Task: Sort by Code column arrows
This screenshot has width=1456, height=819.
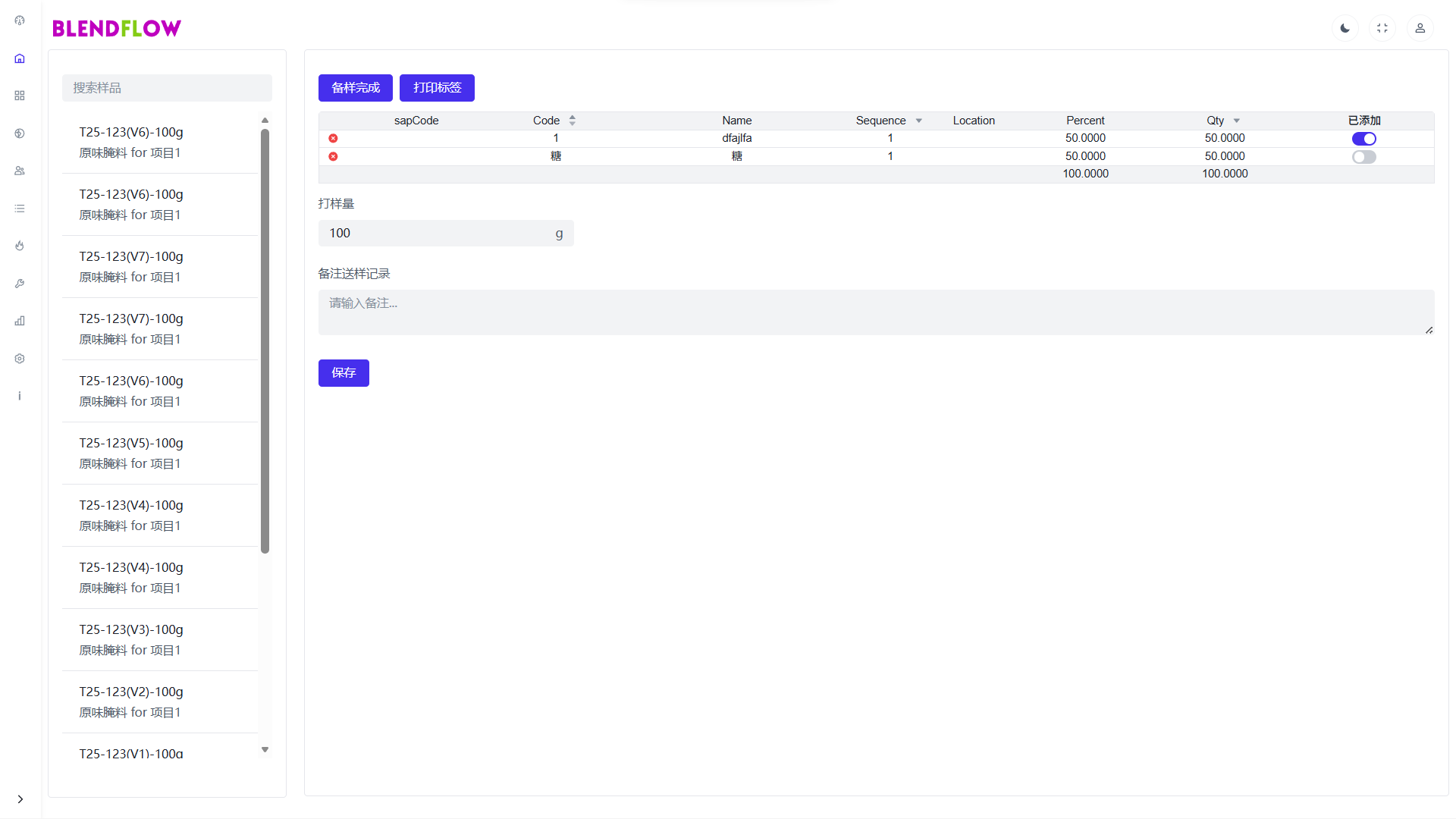Action: point(573,121)
